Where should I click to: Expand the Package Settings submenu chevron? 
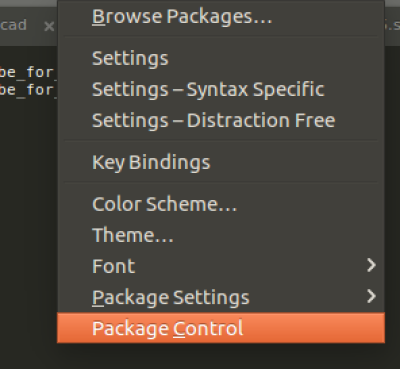(371, 296)
